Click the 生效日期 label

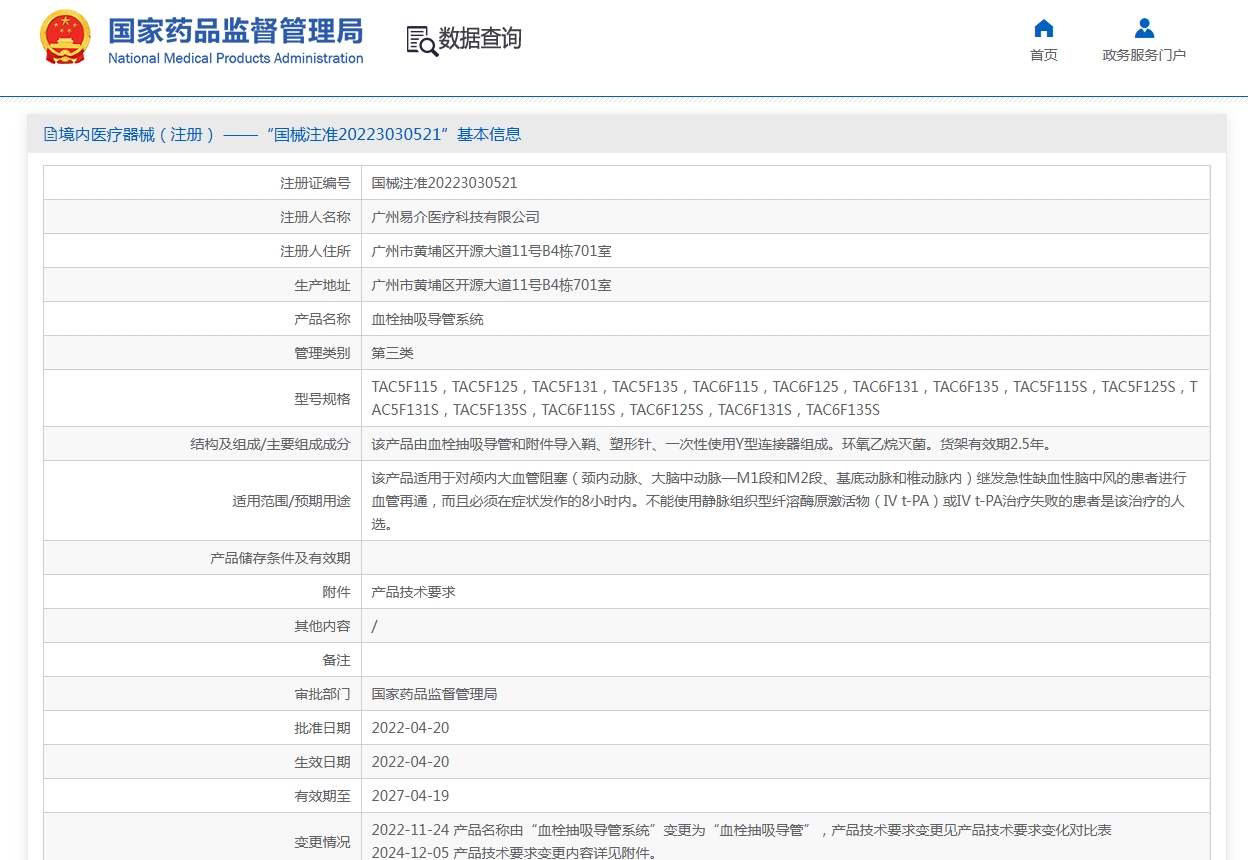[x=322, y=762]
